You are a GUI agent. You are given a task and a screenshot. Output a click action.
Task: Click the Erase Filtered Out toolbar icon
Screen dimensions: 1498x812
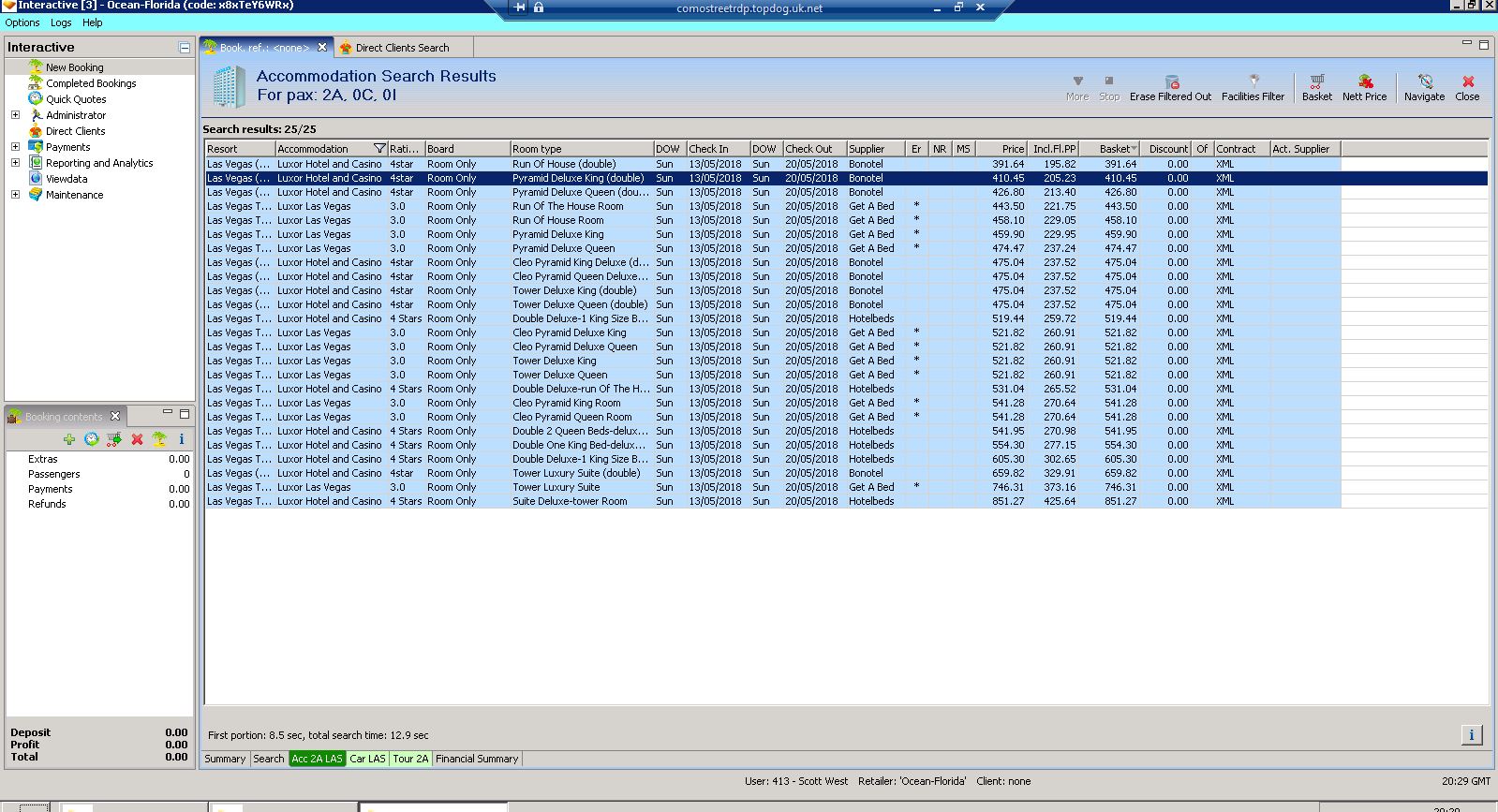(1171, 81)
